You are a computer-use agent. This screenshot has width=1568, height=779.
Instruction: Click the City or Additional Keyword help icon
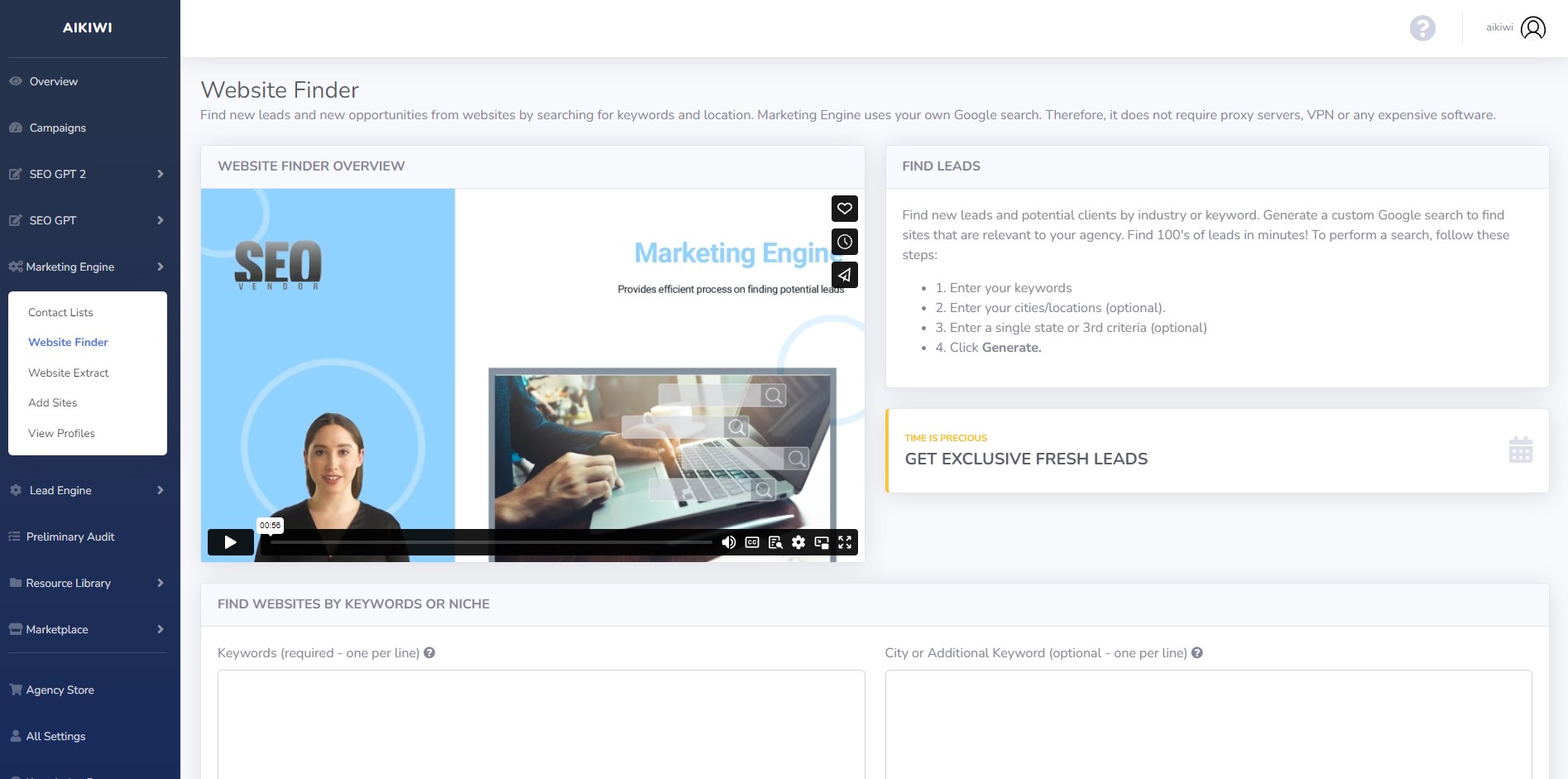click(x=1196, y=652)
